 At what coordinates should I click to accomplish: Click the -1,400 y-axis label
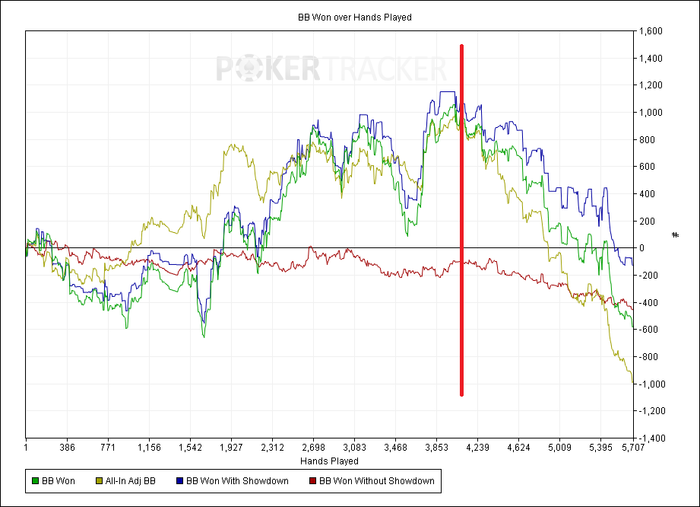pyautogui.click(x=650, y=438)
